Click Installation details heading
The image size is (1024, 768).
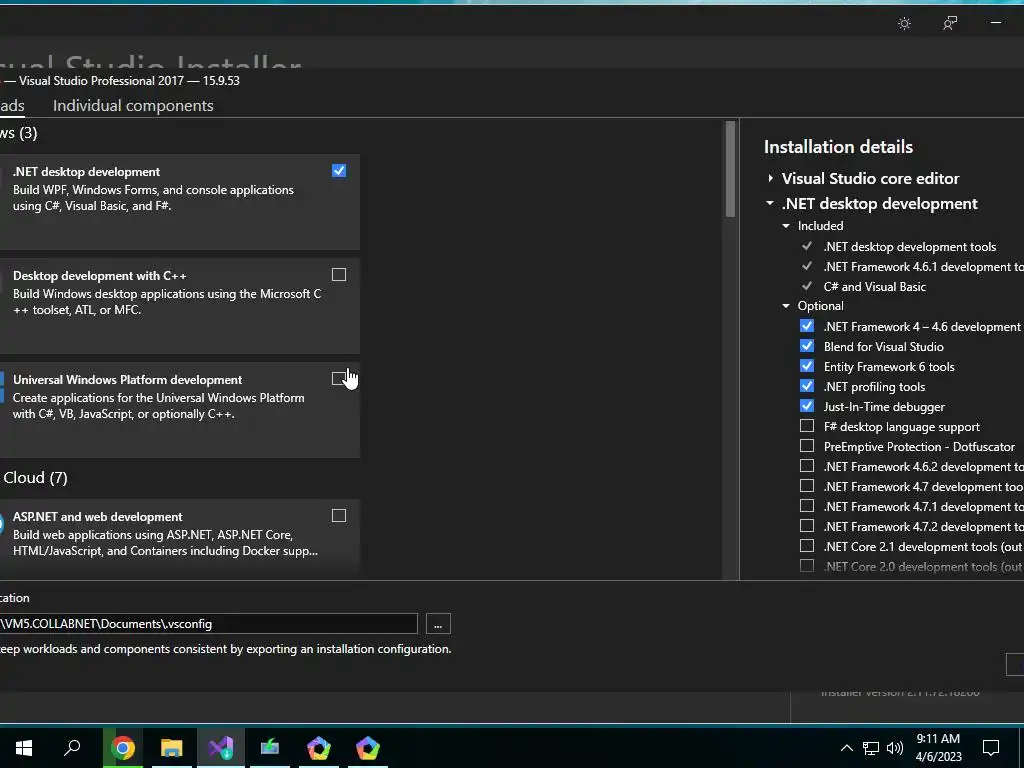pyautogui.click(x=839, y=147)
